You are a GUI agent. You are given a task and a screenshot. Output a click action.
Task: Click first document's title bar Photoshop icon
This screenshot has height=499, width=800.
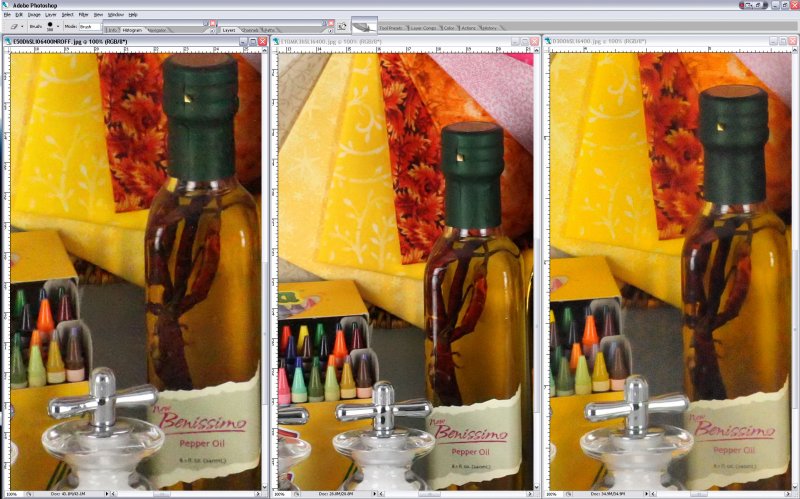[8, 41]
